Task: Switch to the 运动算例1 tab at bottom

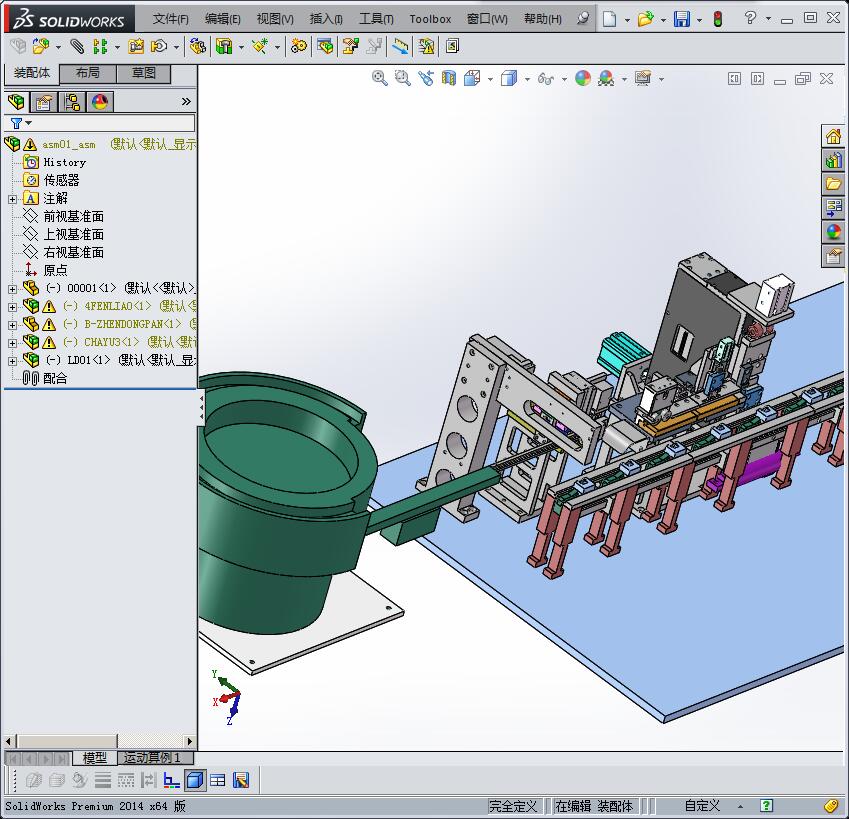Action: (152, 758)
